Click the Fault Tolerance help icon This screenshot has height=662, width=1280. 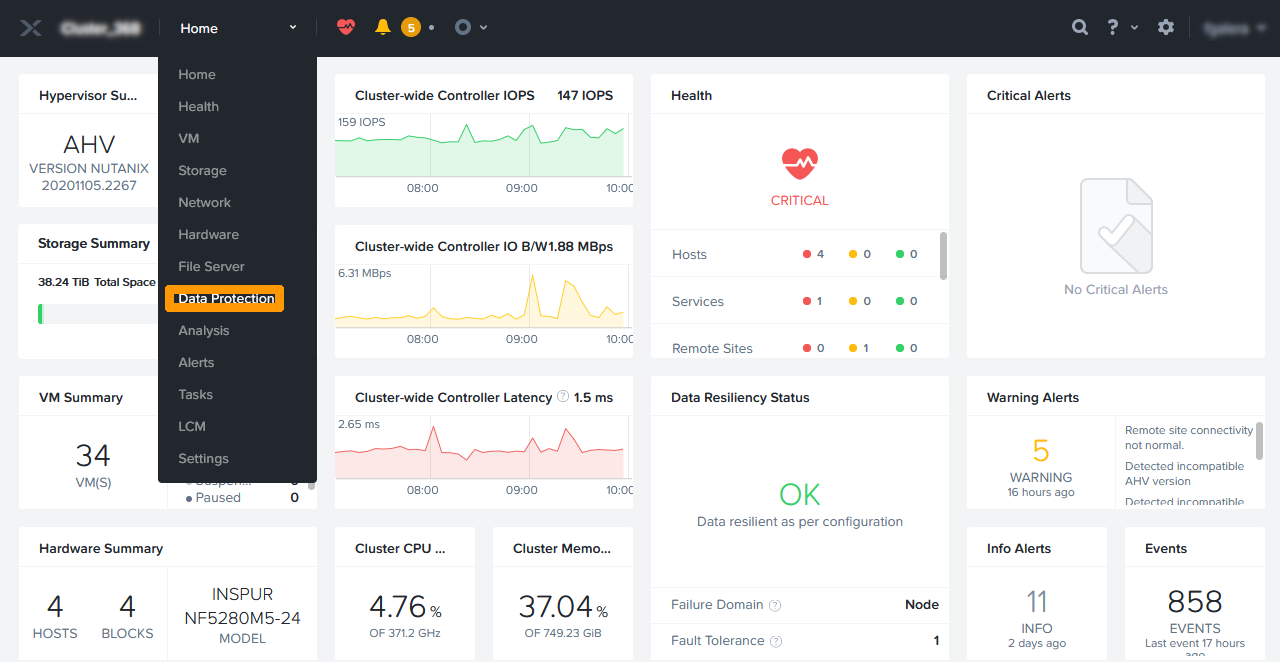(776, 641)
